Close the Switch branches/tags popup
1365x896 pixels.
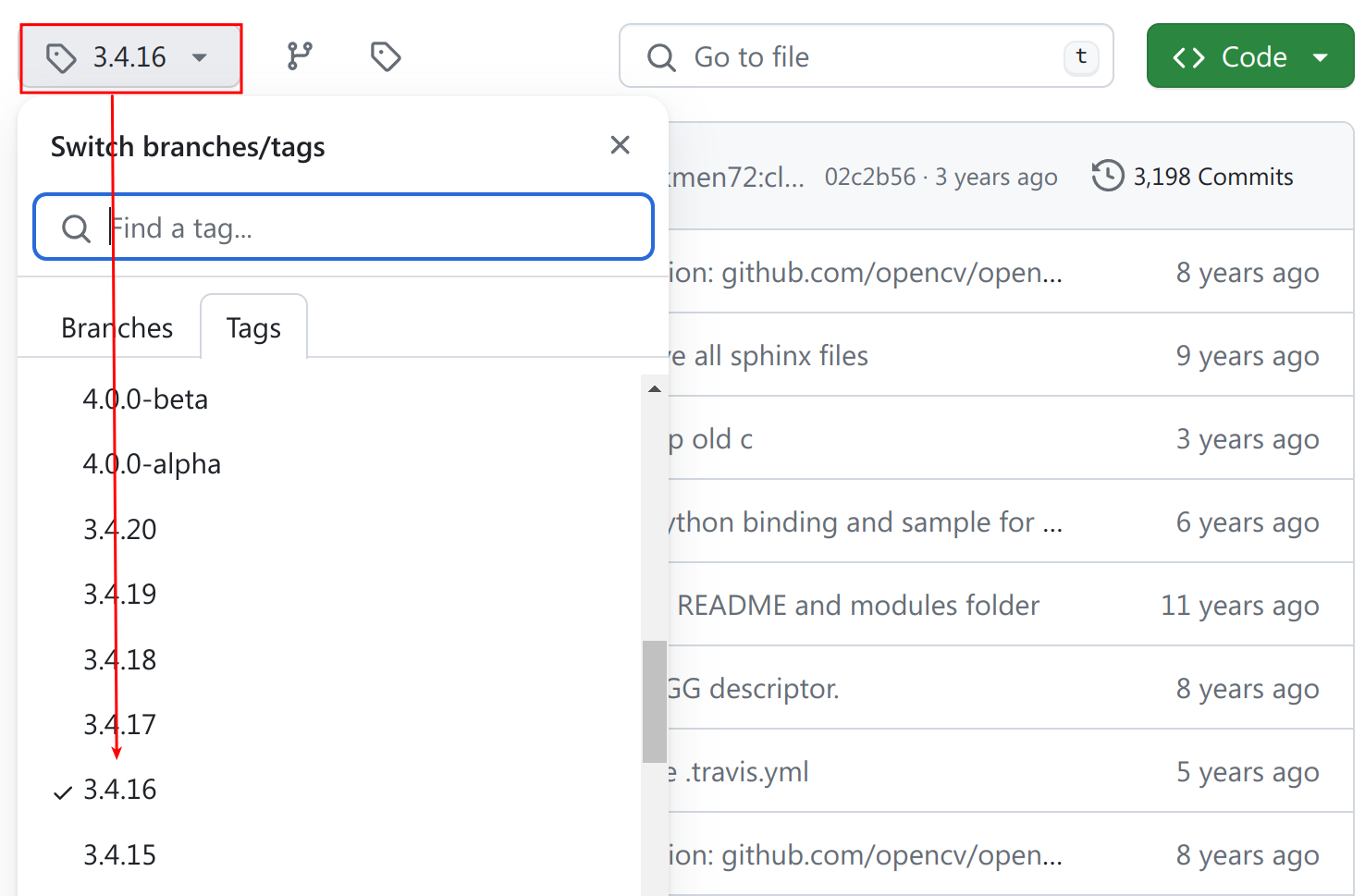point(620,145)
